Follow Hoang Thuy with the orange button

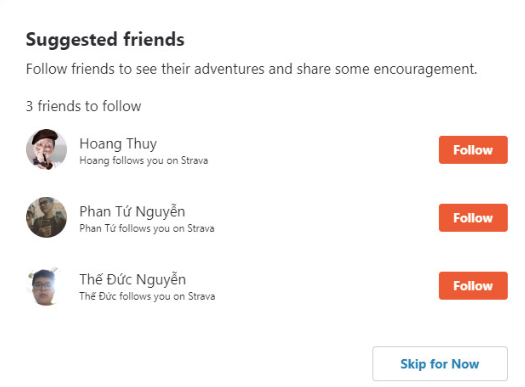point(473,150)
